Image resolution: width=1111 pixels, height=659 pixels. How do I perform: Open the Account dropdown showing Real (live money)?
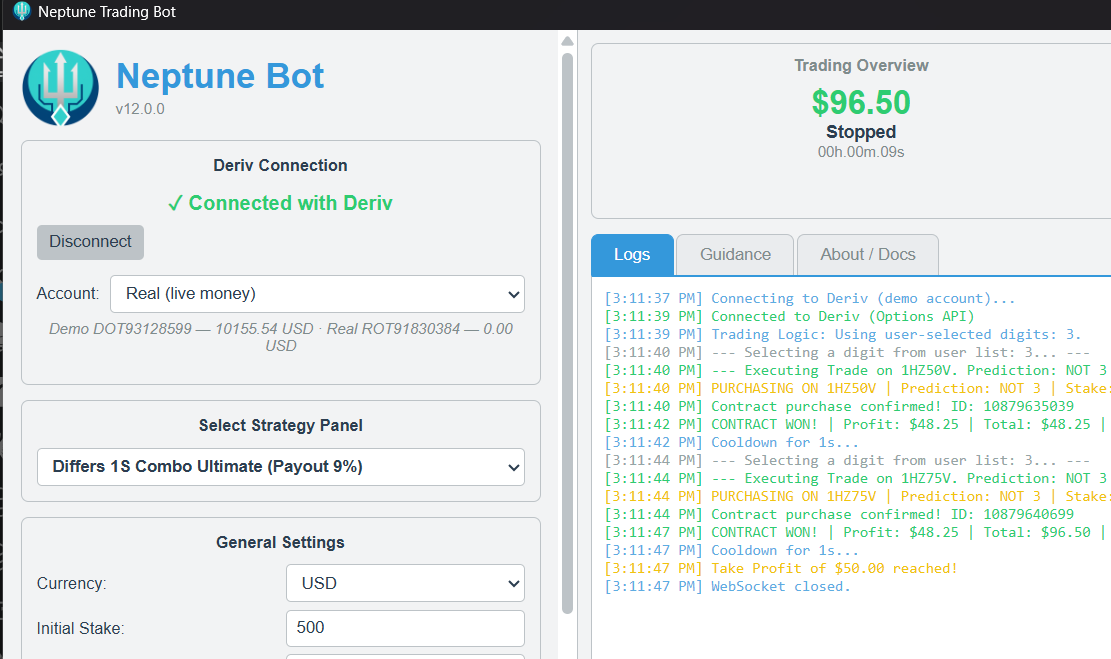coord(317,294)
